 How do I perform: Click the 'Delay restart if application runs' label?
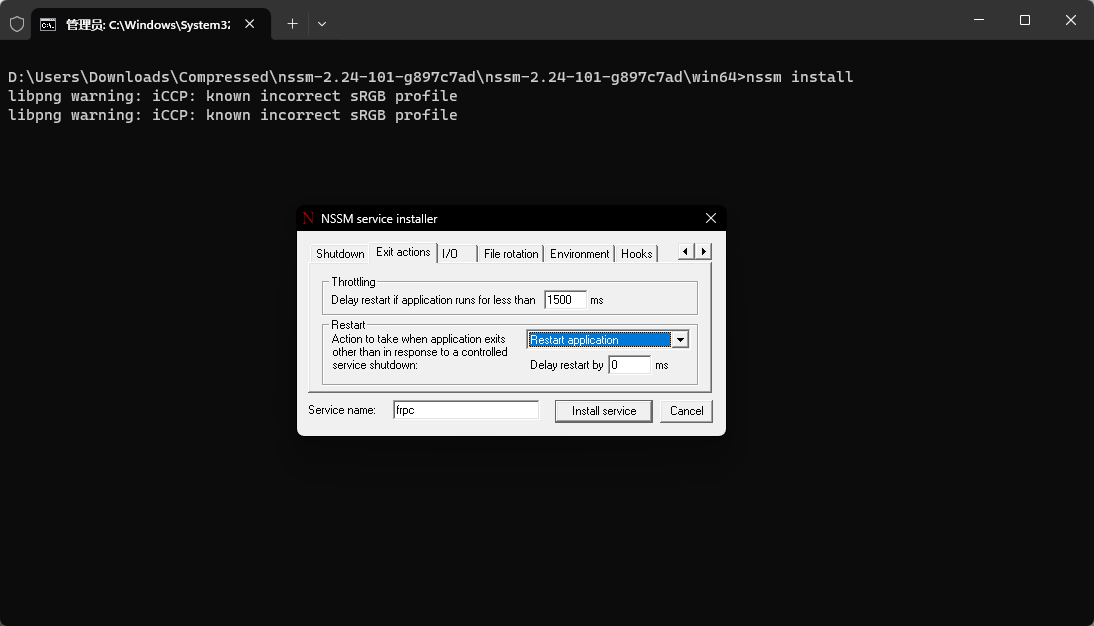coord(433,300)
